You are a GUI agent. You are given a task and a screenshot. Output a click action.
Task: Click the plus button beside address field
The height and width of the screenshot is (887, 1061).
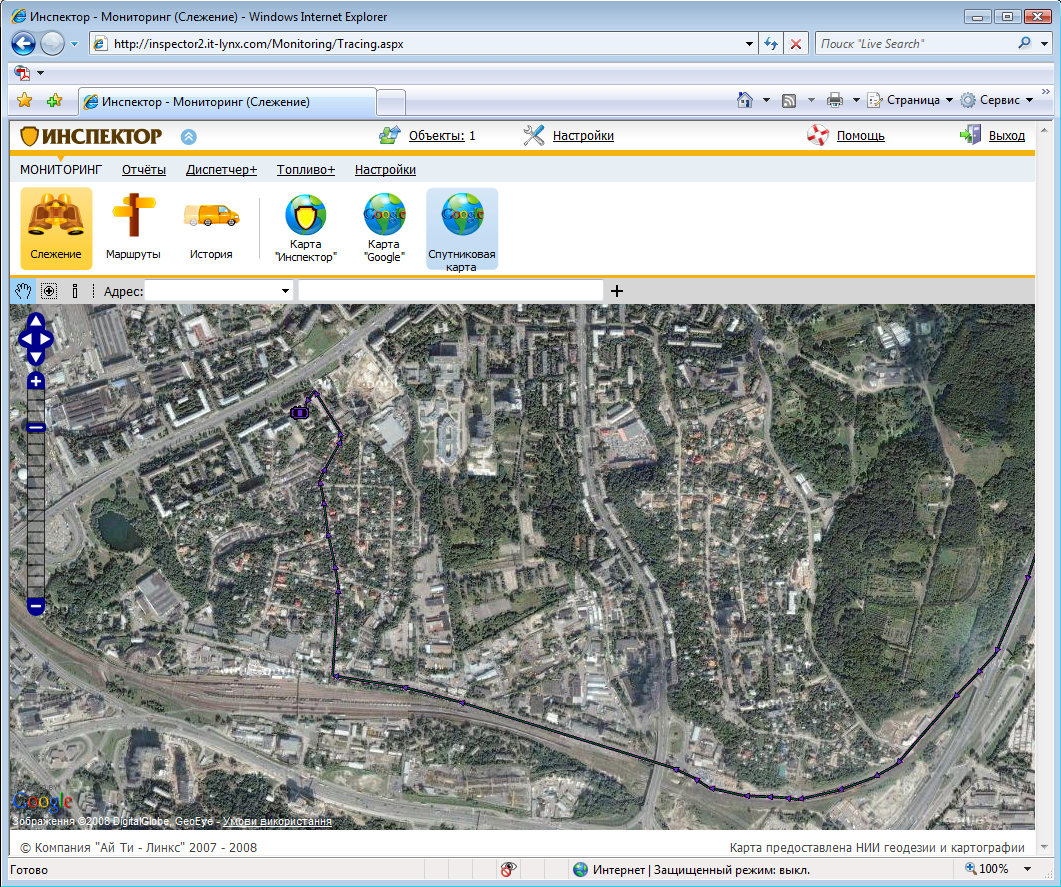pyautogui.click(x=616, y=292)
